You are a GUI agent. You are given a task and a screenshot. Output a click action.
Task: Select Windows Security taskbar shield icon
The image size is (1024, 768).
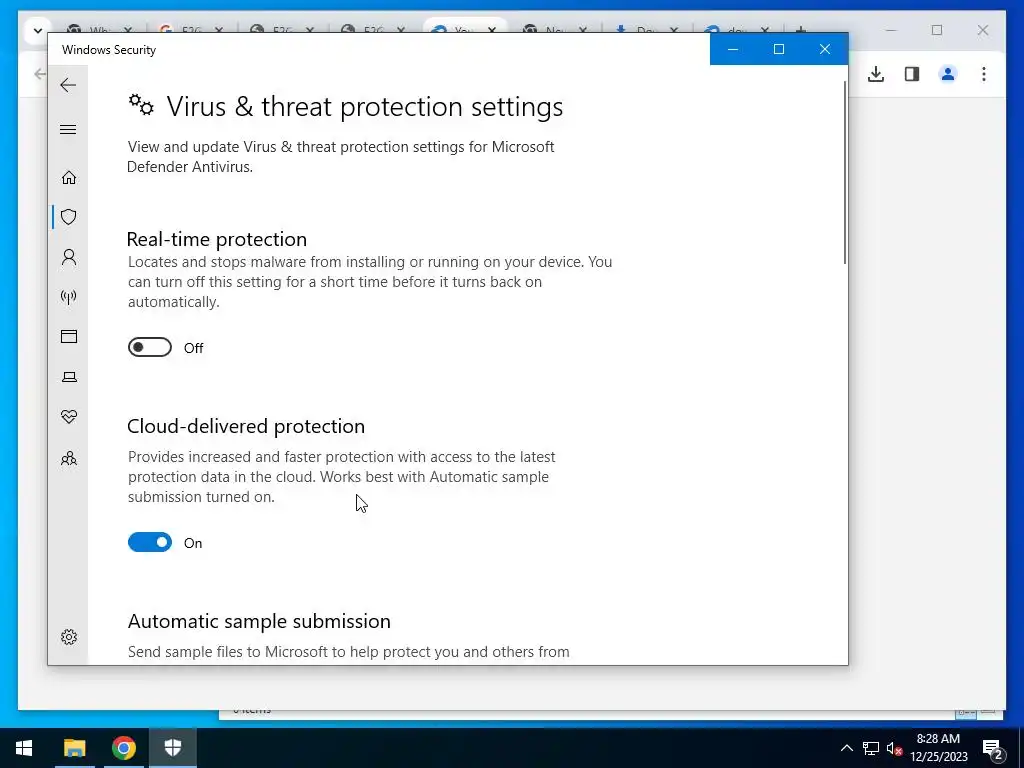(172, 748)
